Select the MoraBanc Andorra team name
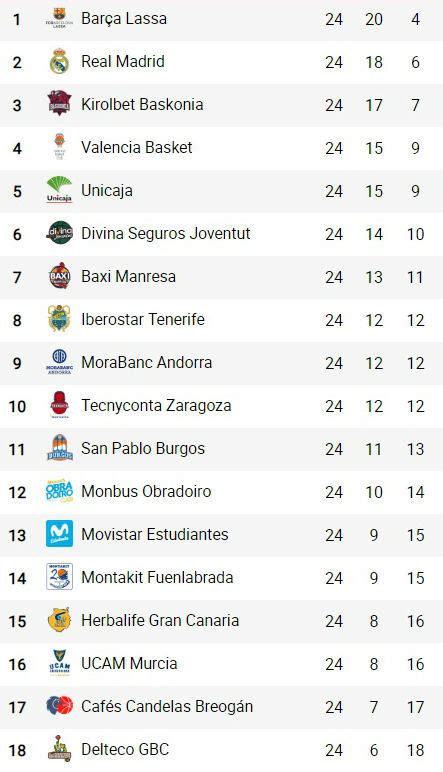Image resolution: width=443 pixels, height=772 pixels. pyautogui.click(x=147, y=362)
